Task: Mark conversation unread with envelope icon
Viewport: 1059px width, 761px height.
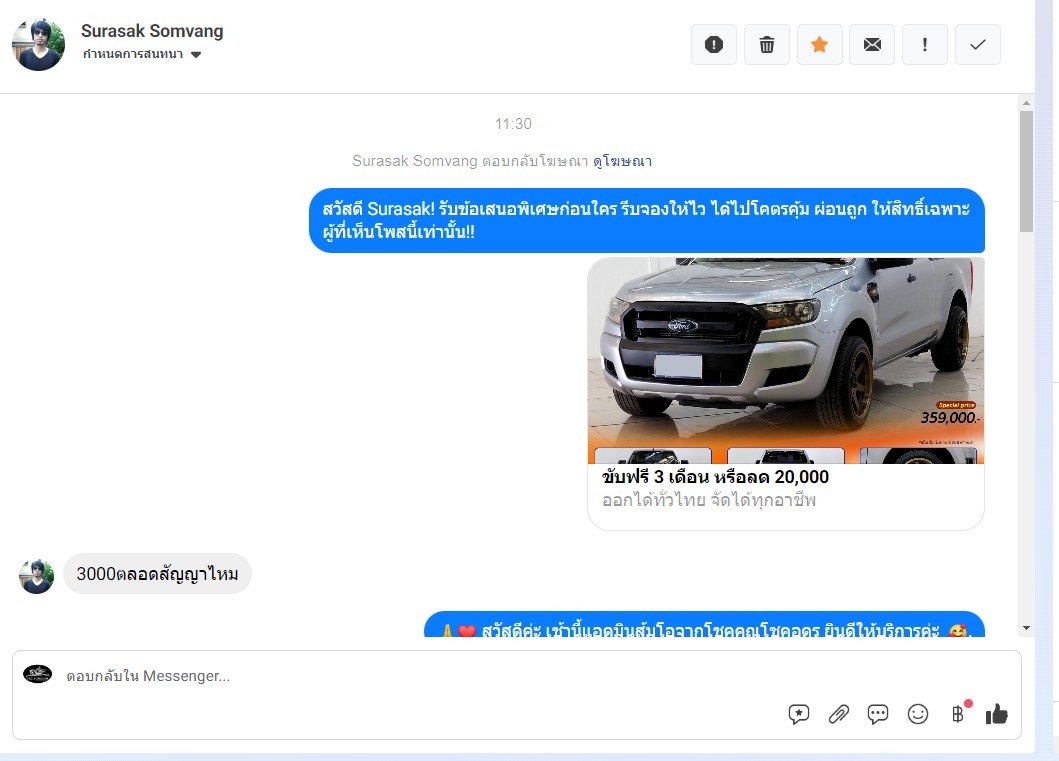Action: 872,45
